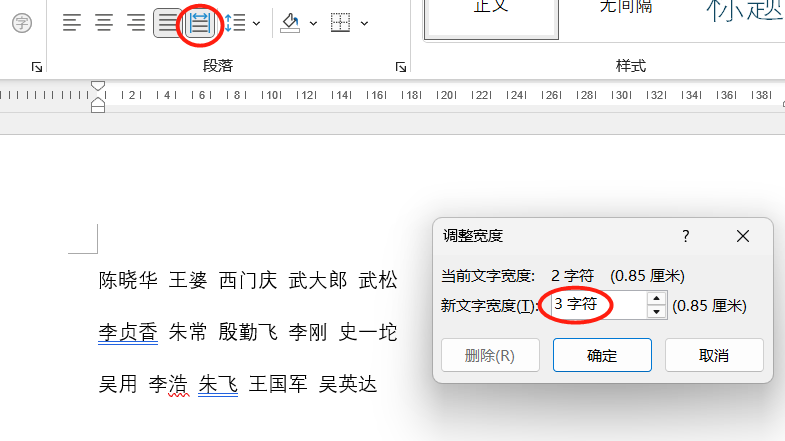785x441 pixels.
Task: Click the name 王国军 in document
Action: pos(278,384)
